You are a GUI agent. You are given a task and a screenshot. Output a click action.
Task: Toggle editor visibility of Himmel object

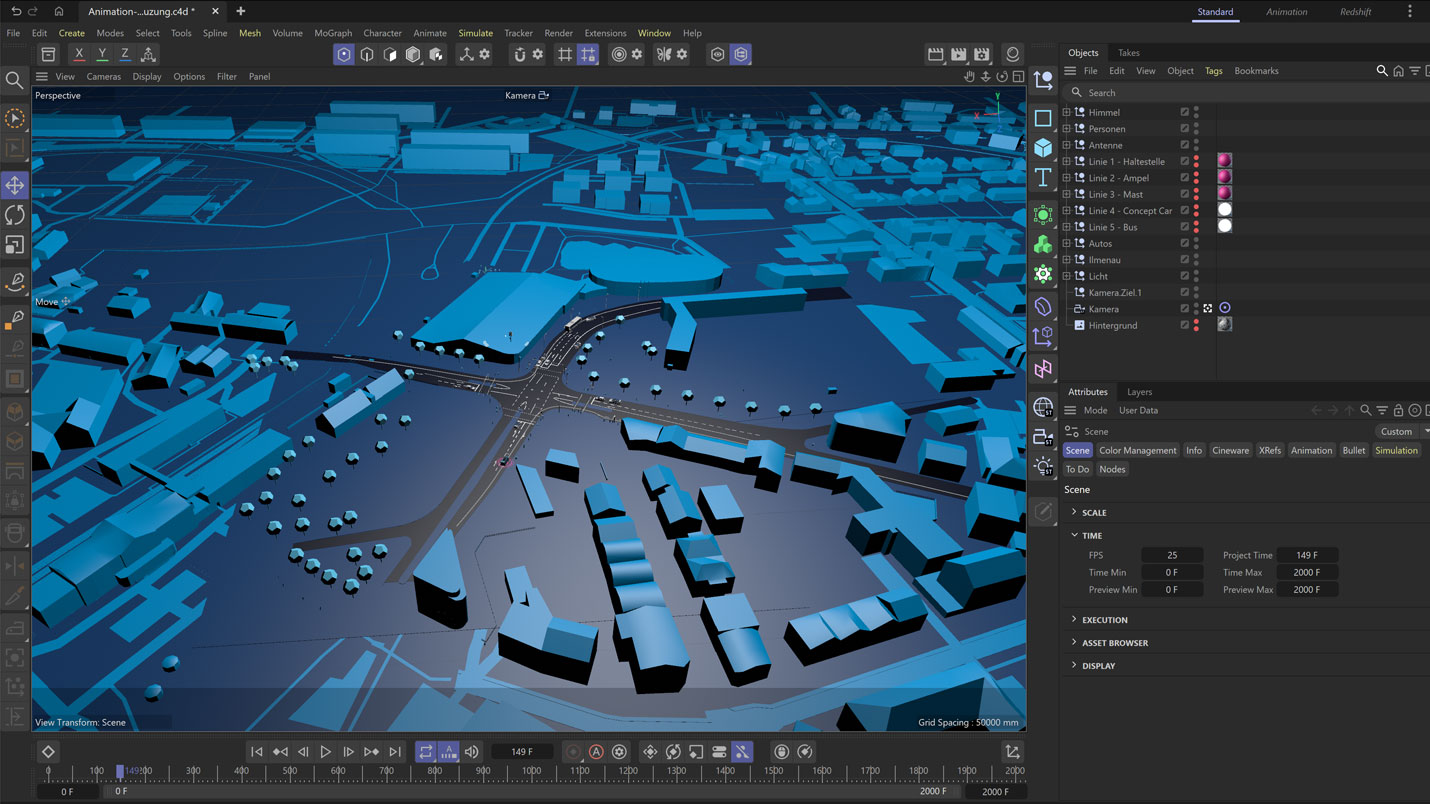point(1196,109)
